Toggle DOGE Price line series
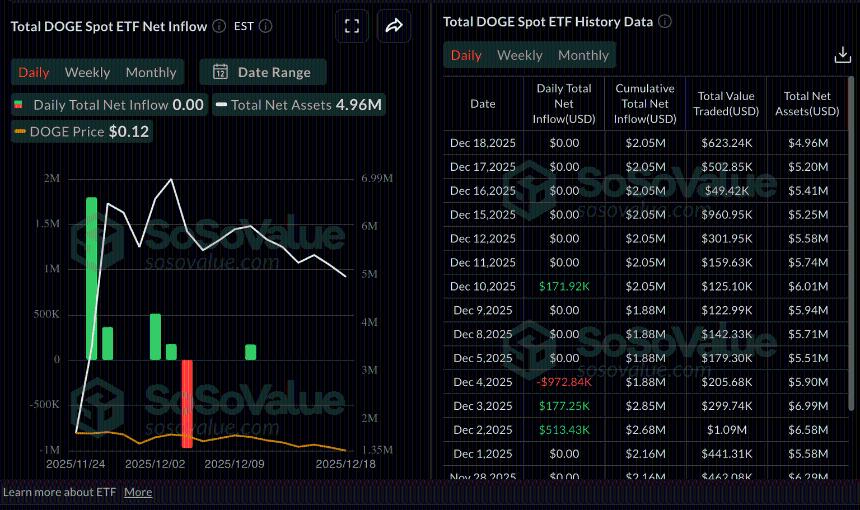This screenshot has width=860, height=510. coord(82,132)
